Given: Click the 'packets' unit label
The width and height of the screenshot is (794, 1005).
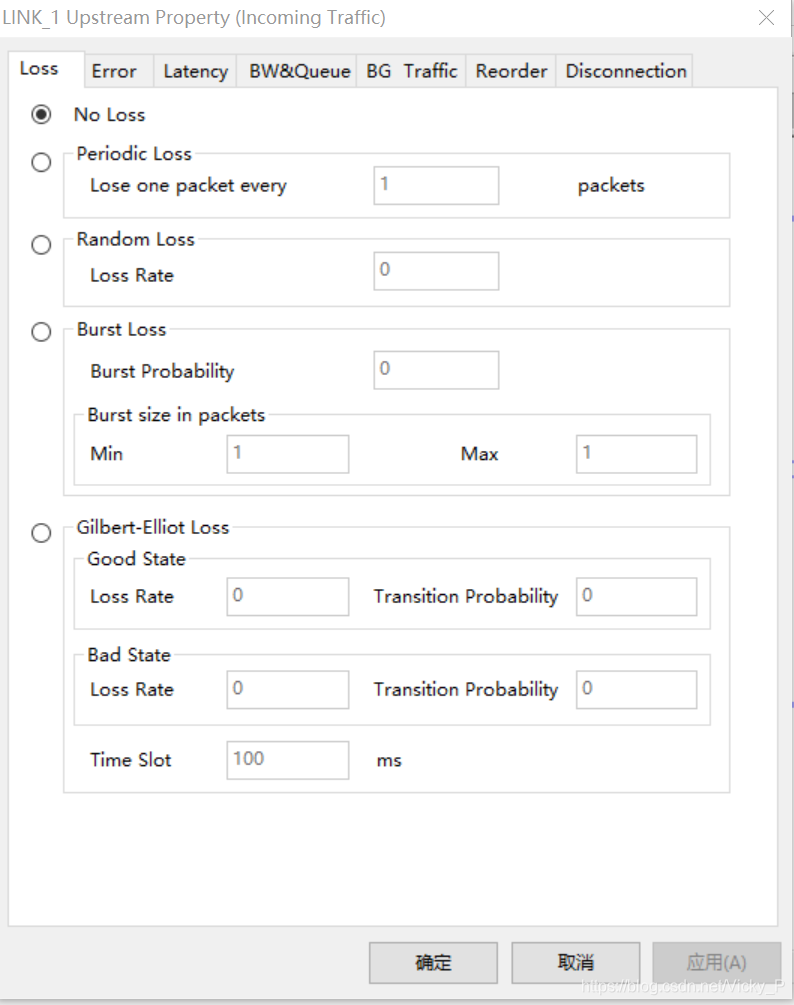Looking at the screenshot, I should coord(611,186).
